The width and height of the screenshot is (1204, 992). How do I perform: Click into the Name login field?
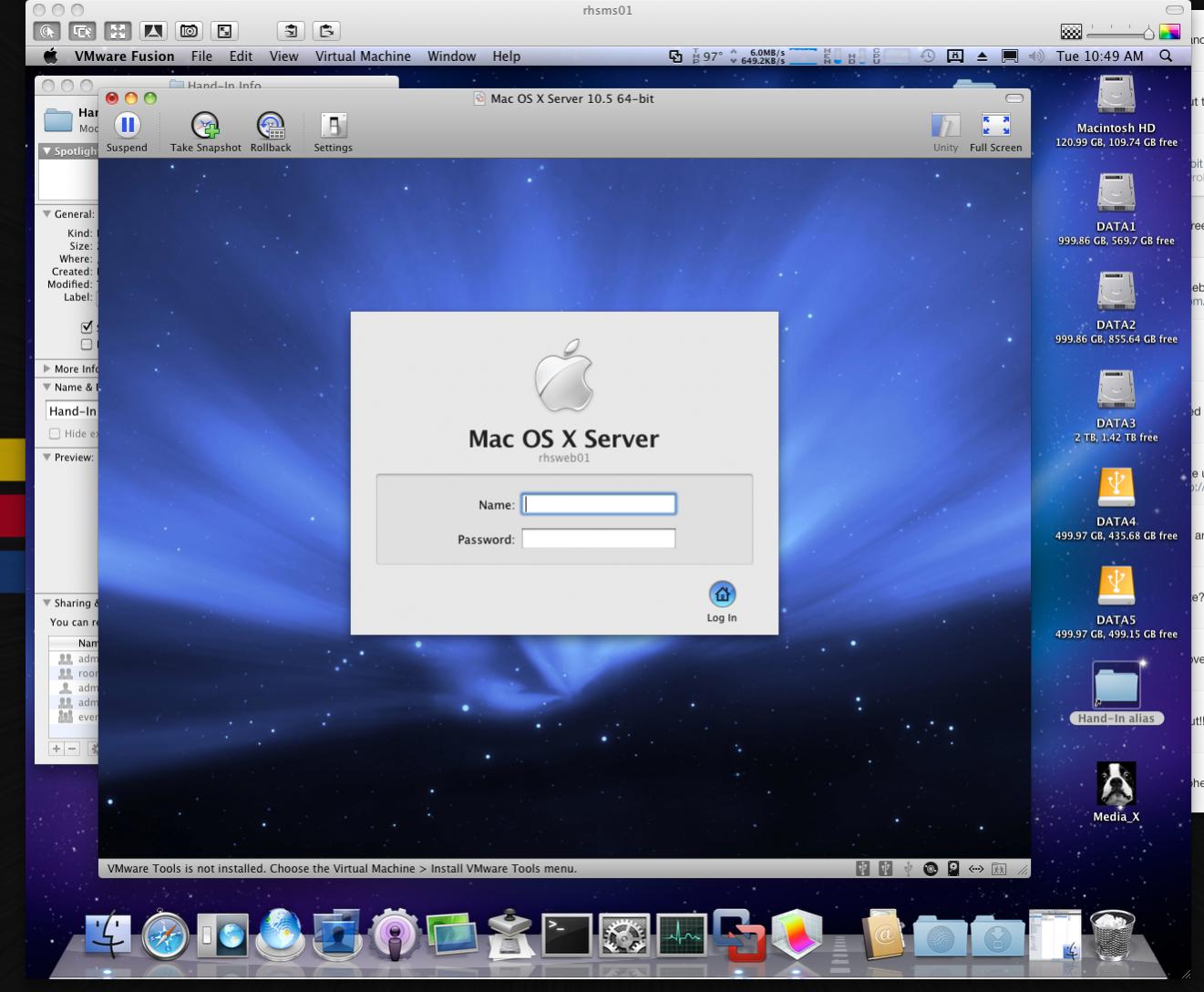click(599, 504)
